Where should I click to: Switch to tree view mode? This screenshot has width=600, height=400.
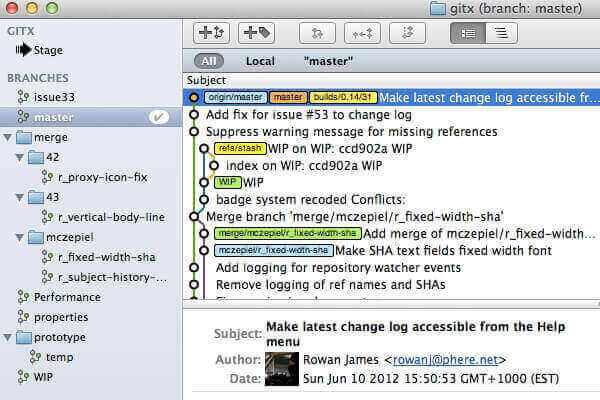[x=502, y=33]
